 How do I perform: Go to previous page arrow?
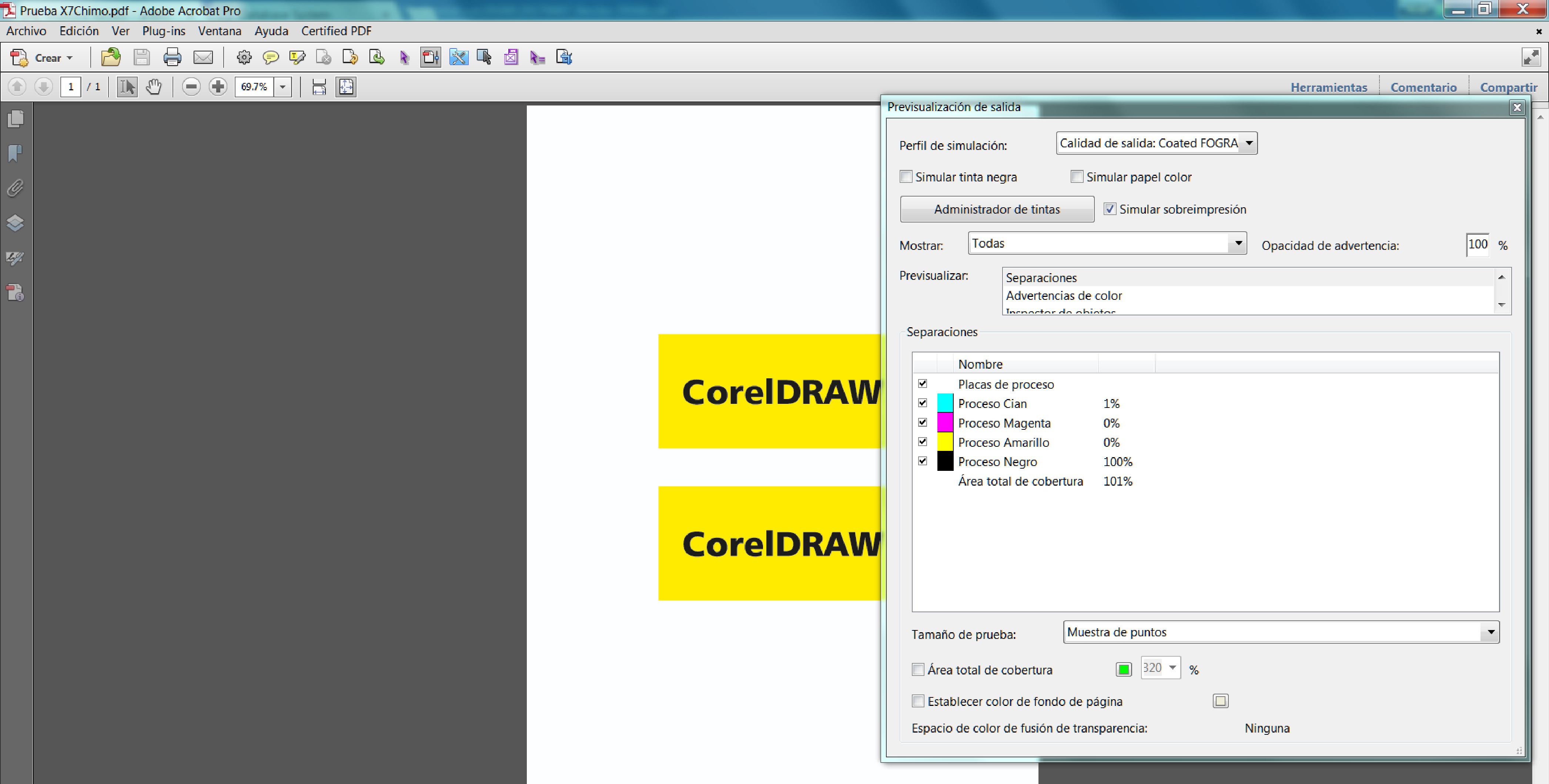17,87
